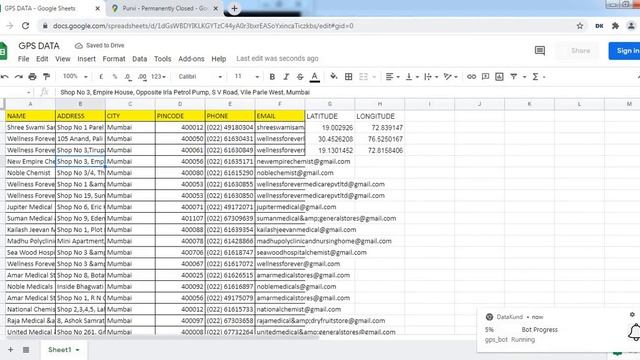
Task: Click the formula bar content
Action: [x=185, y=92]
